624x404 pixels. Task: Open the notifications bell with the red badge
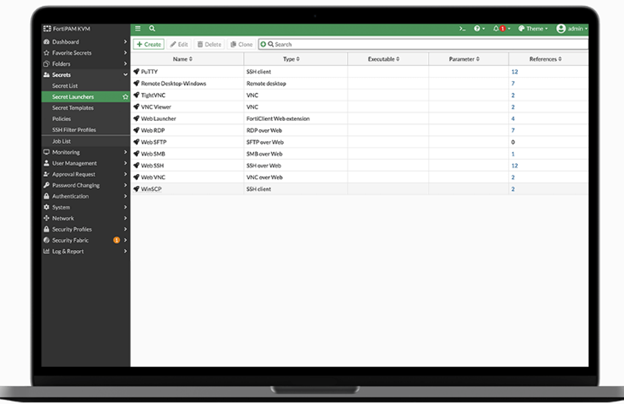pyautogui.click(x=501, y=29)
